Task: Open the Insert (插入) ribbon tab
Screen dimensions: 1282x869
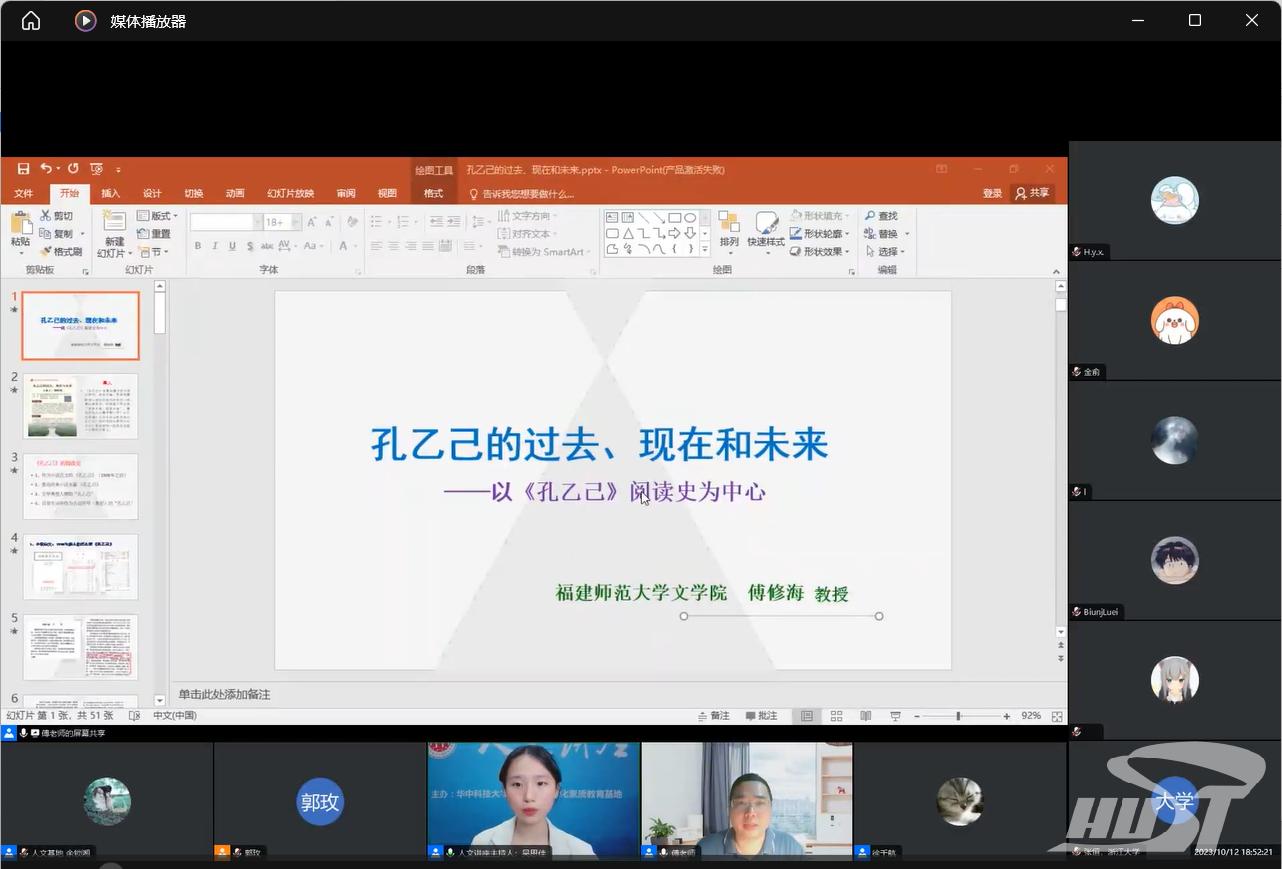Action: tap(110, 194)
